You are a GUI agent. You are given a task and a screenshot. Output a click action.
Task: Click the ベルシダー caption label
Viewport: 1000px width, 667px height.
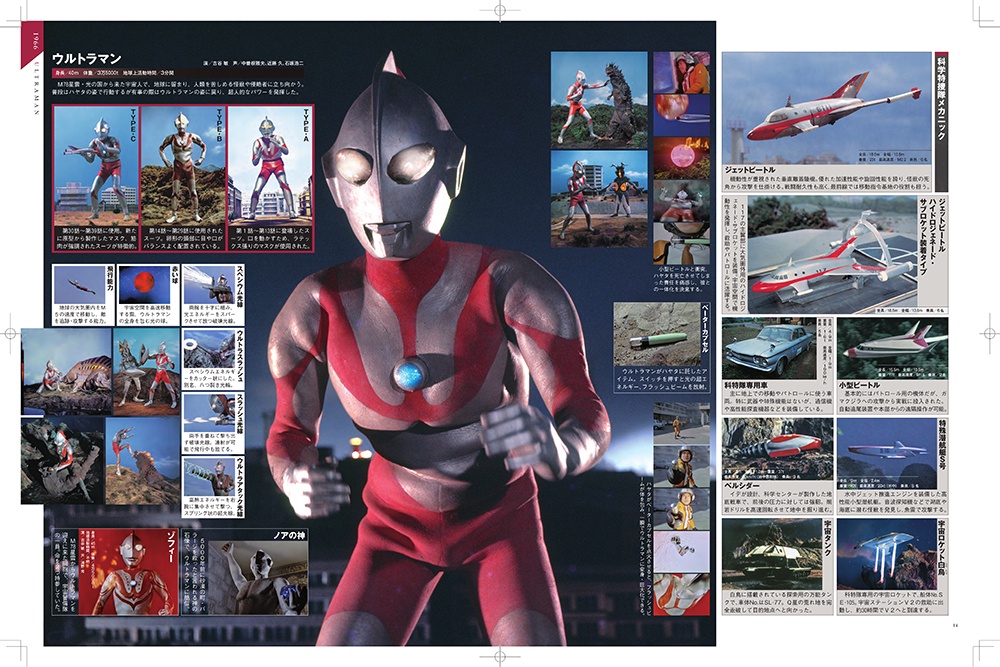tap(742, 485)
